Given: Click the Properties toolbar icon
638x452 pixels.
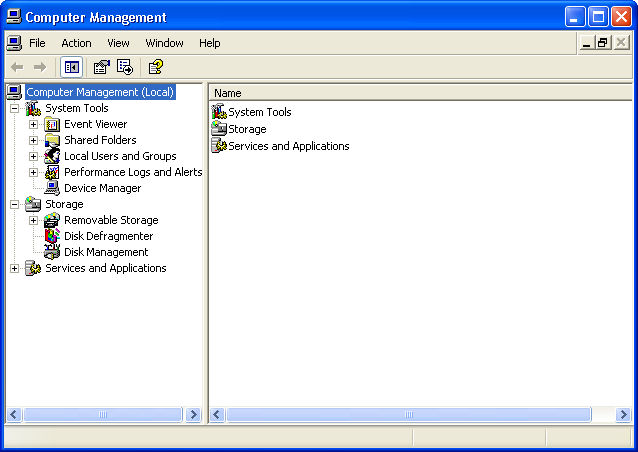Looking at the screenshot, I should coord(101,67).
